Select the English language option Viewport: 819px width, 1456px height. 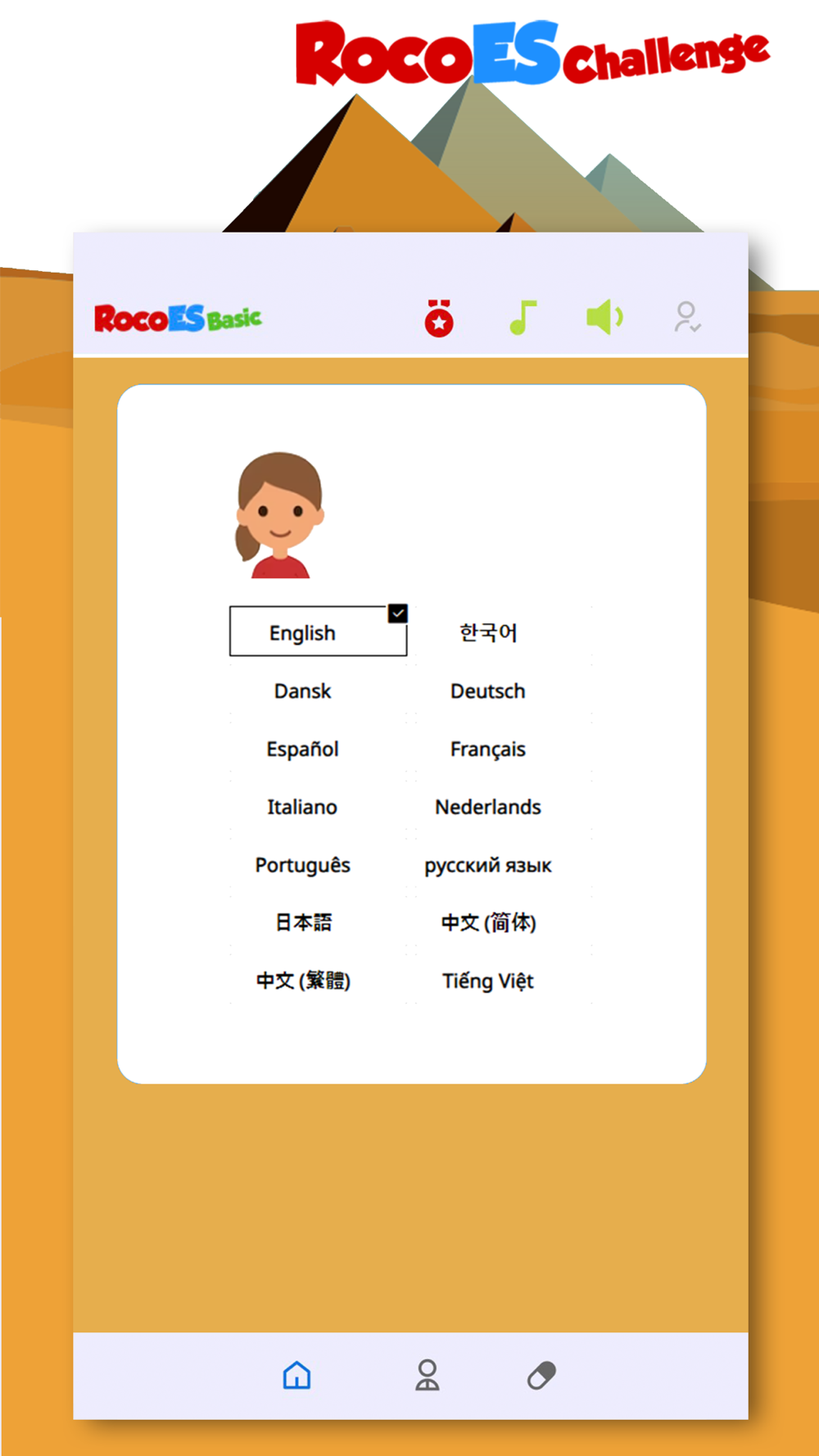click(x=318, y=631)
